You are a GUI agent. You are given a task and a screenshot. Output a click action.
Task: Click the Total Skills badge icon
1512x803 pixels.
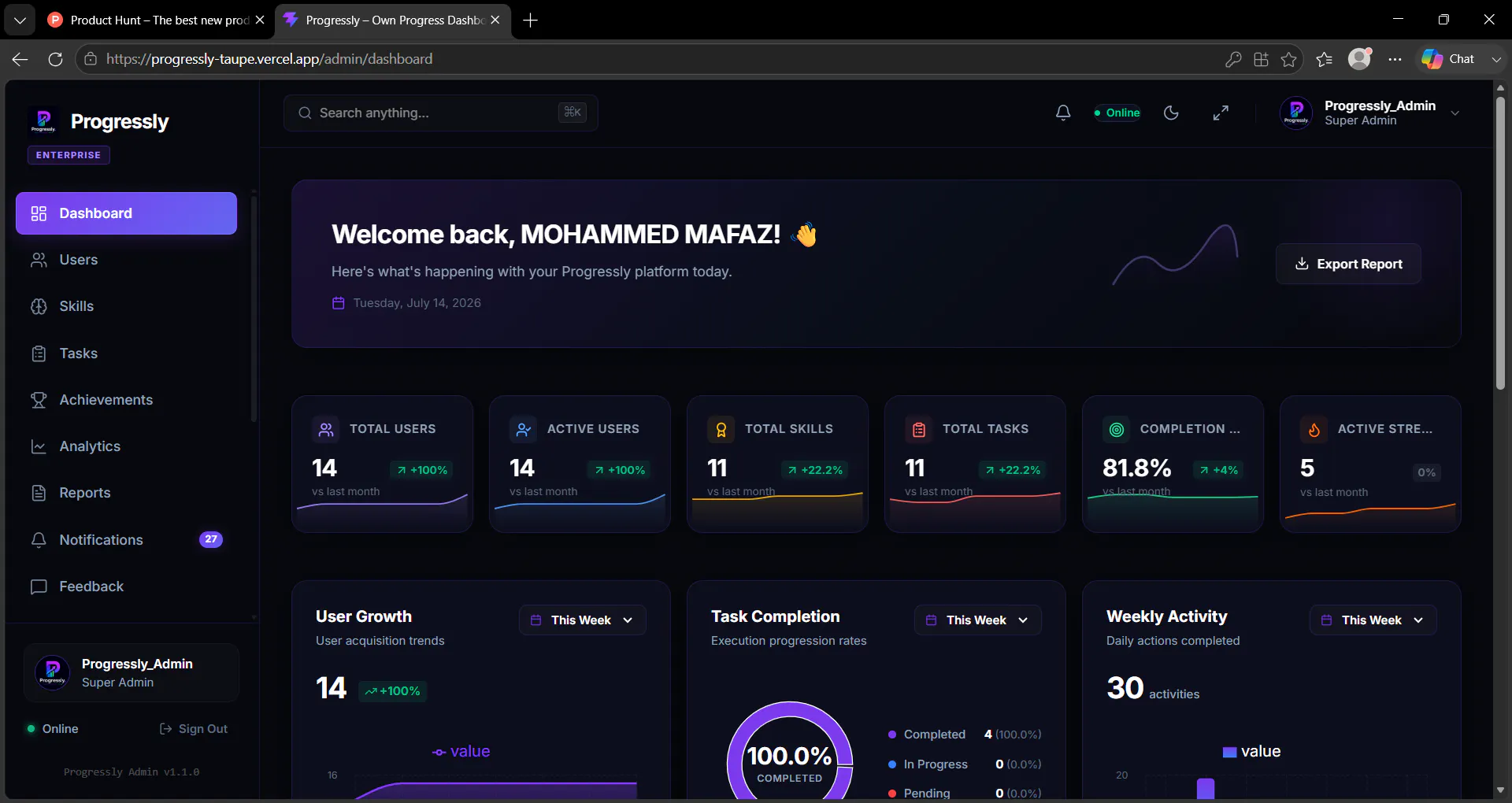click(721, 429)
